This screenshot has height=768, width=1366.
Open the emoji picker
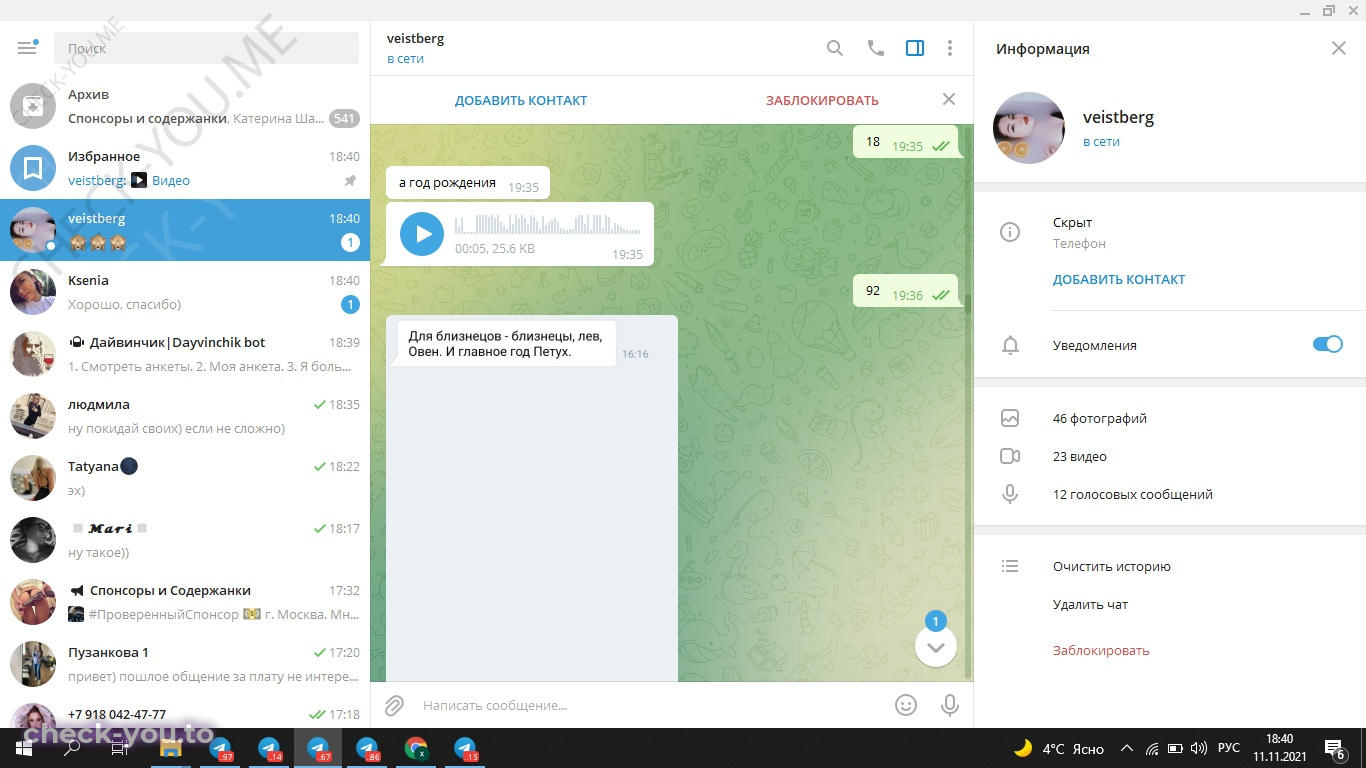point(906,705)
